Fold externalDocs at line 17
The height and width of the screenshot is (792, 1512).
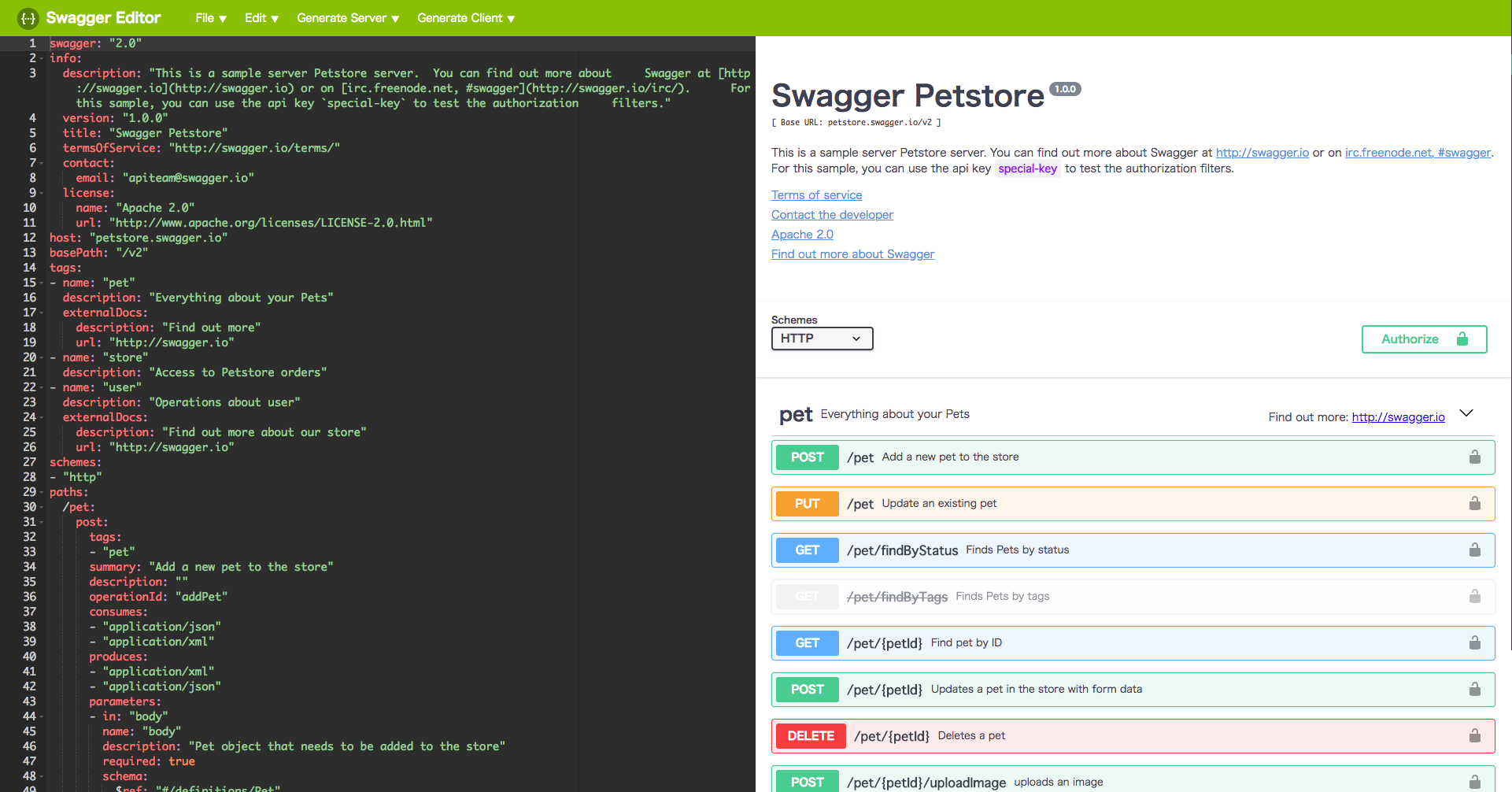tap(41, 313)
